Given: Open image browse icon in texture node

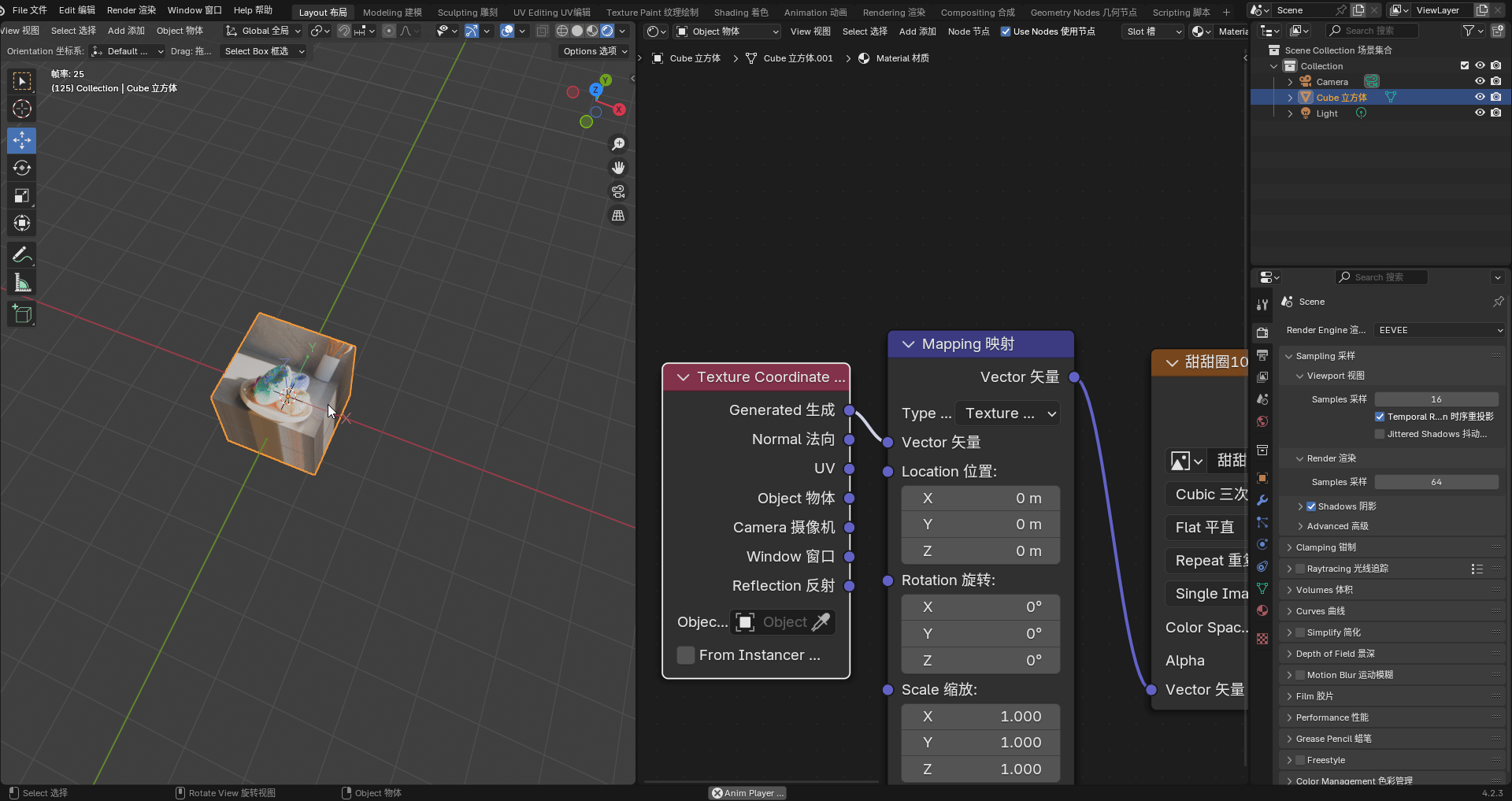Looking at the screenshot, I should tap(1186, 461).
